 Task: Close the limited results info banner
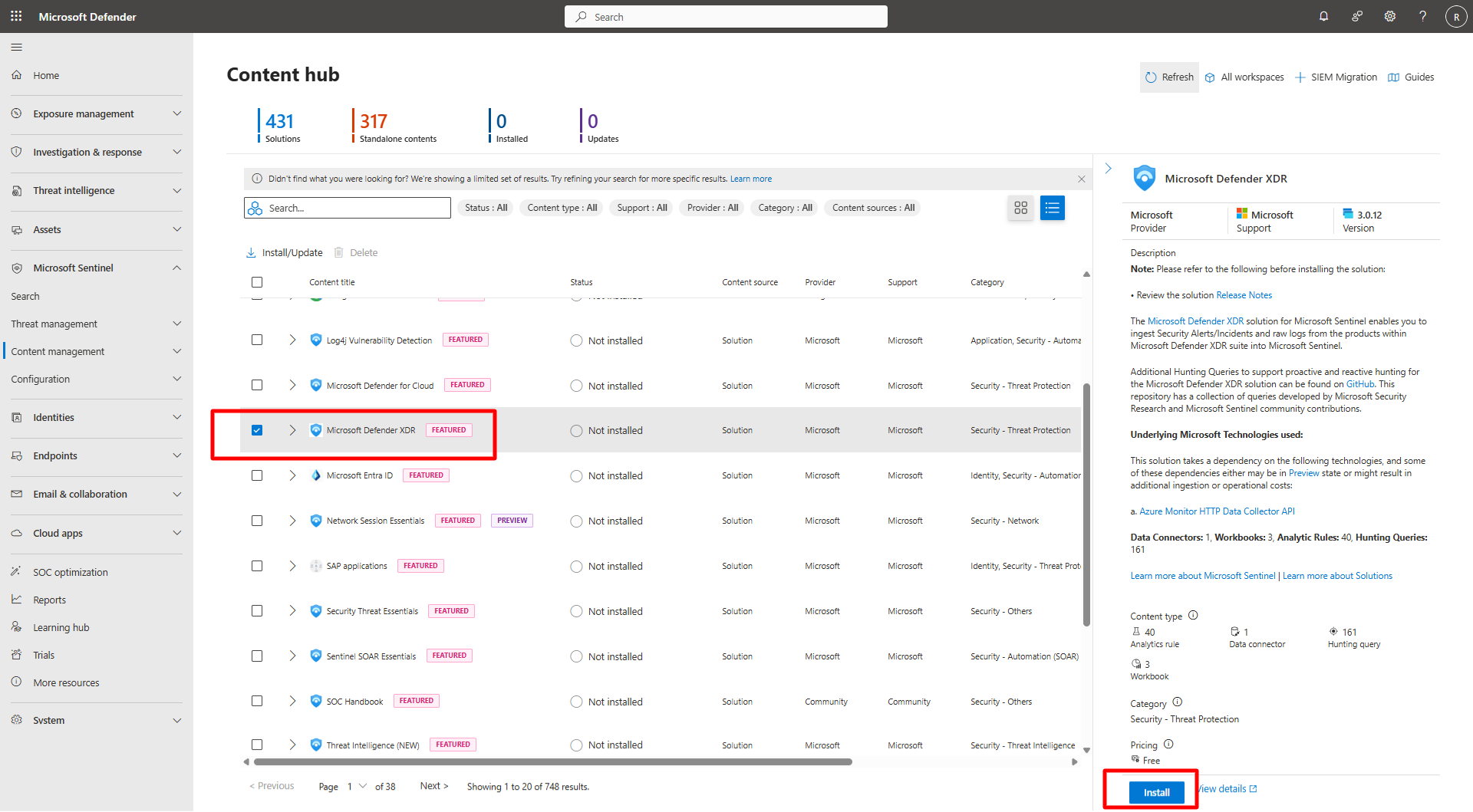(x=1081, y=179)
